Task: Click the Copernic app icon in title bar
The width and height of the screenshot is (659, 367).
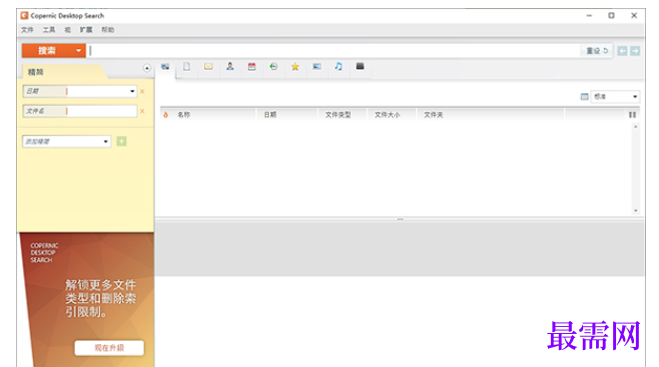Action: (x=24, y=16)
